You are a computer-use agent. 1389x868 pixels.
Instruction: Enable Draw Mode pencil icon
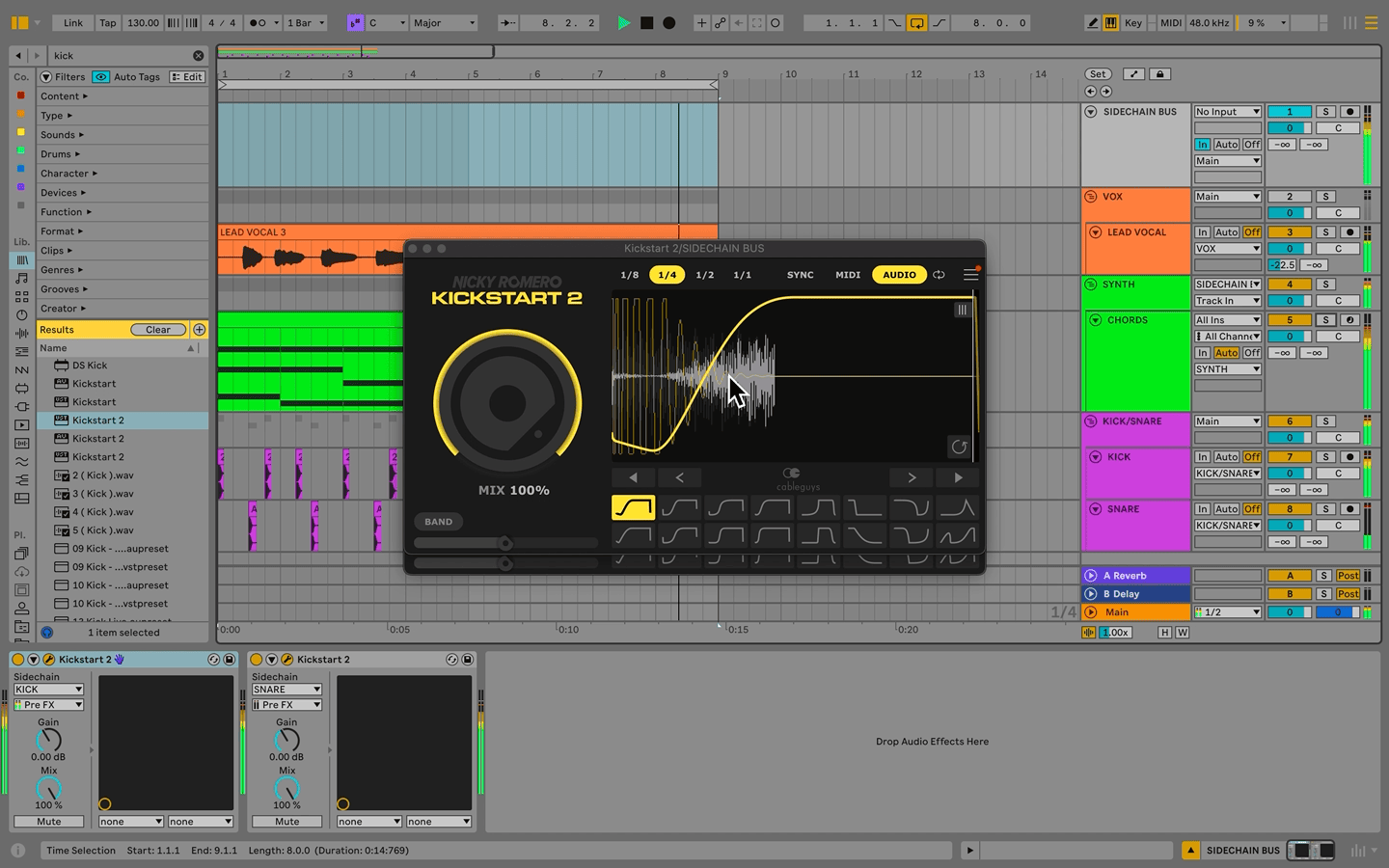tap(1092, 22)
